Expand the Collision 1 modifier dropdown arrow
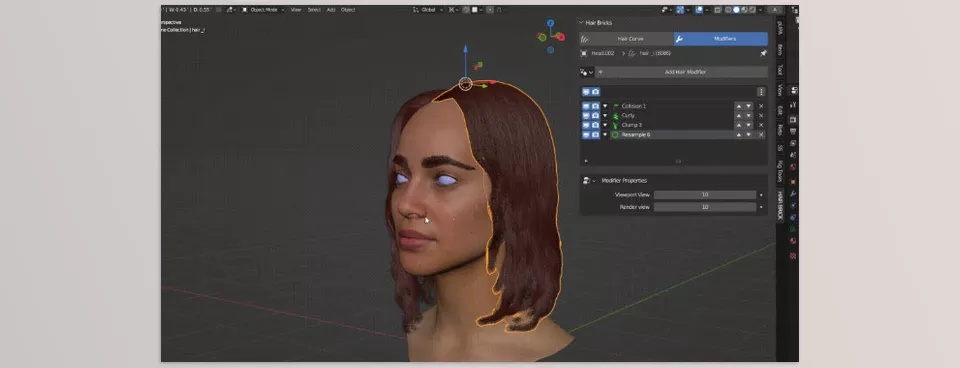 click(605, 106)
